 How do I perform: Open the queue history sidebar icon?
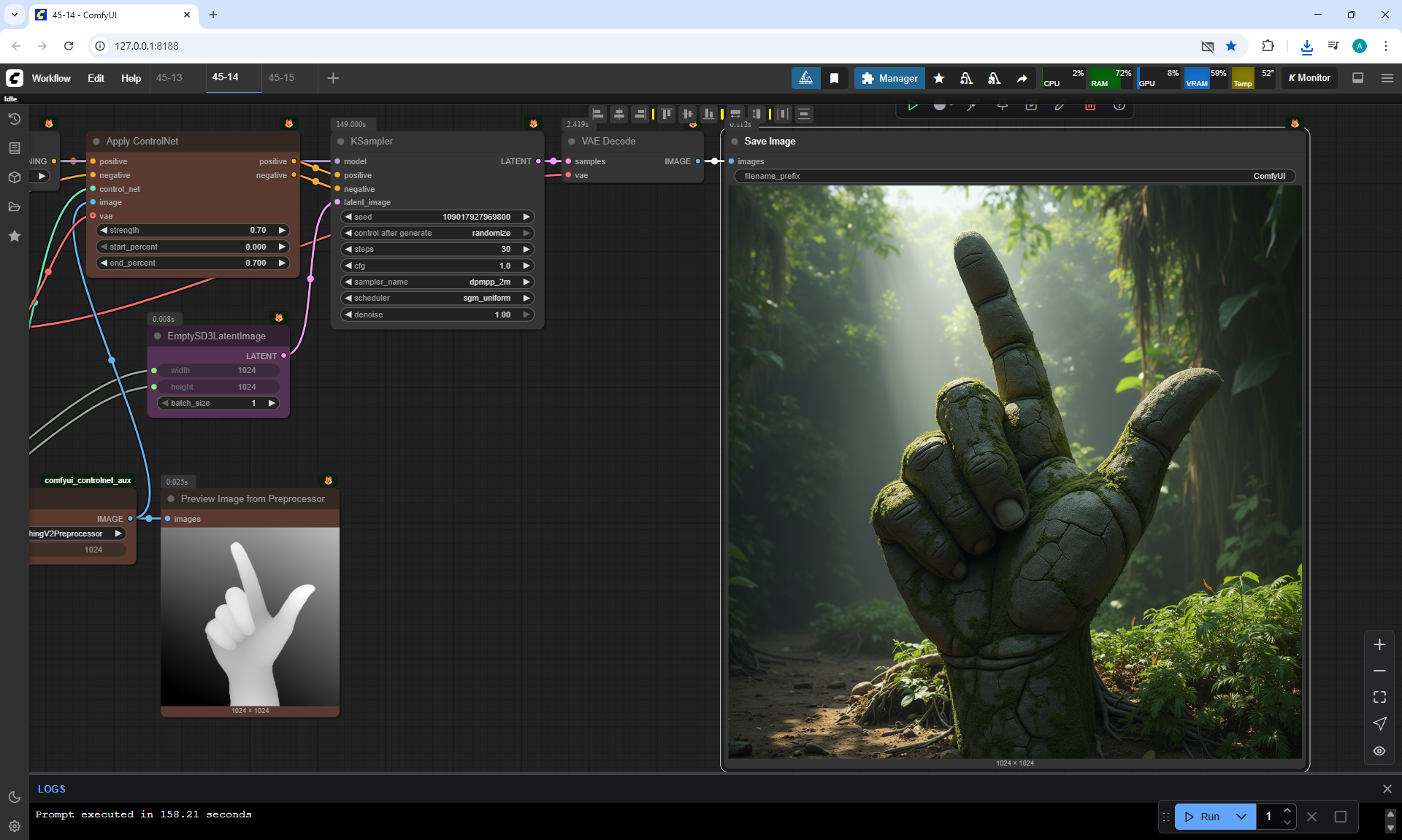pyautogui.click(x=14, y=119)
